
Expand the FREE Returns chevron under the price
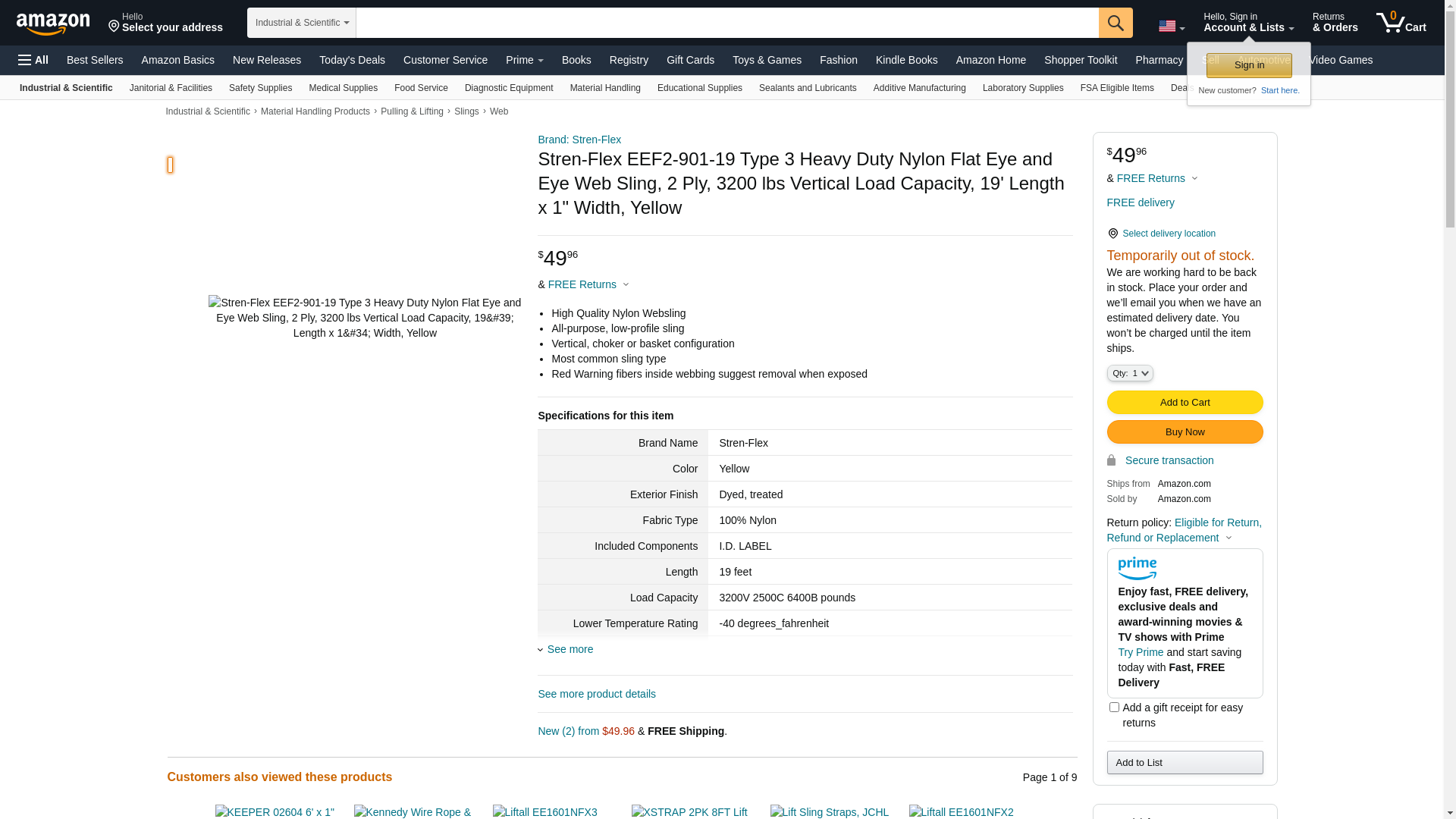pos(626,284)
